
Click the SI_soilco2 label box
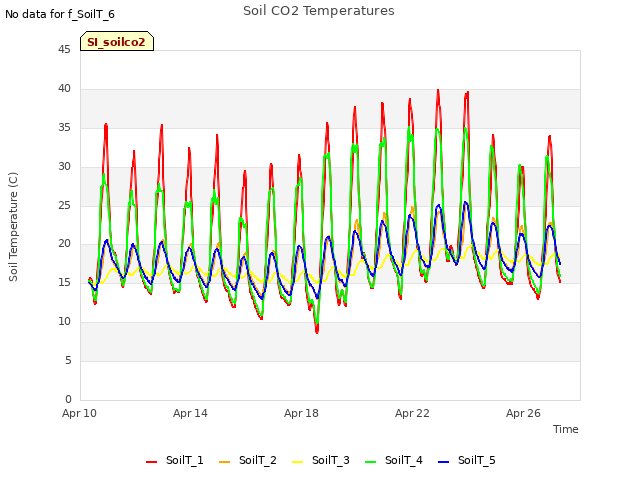117,41
